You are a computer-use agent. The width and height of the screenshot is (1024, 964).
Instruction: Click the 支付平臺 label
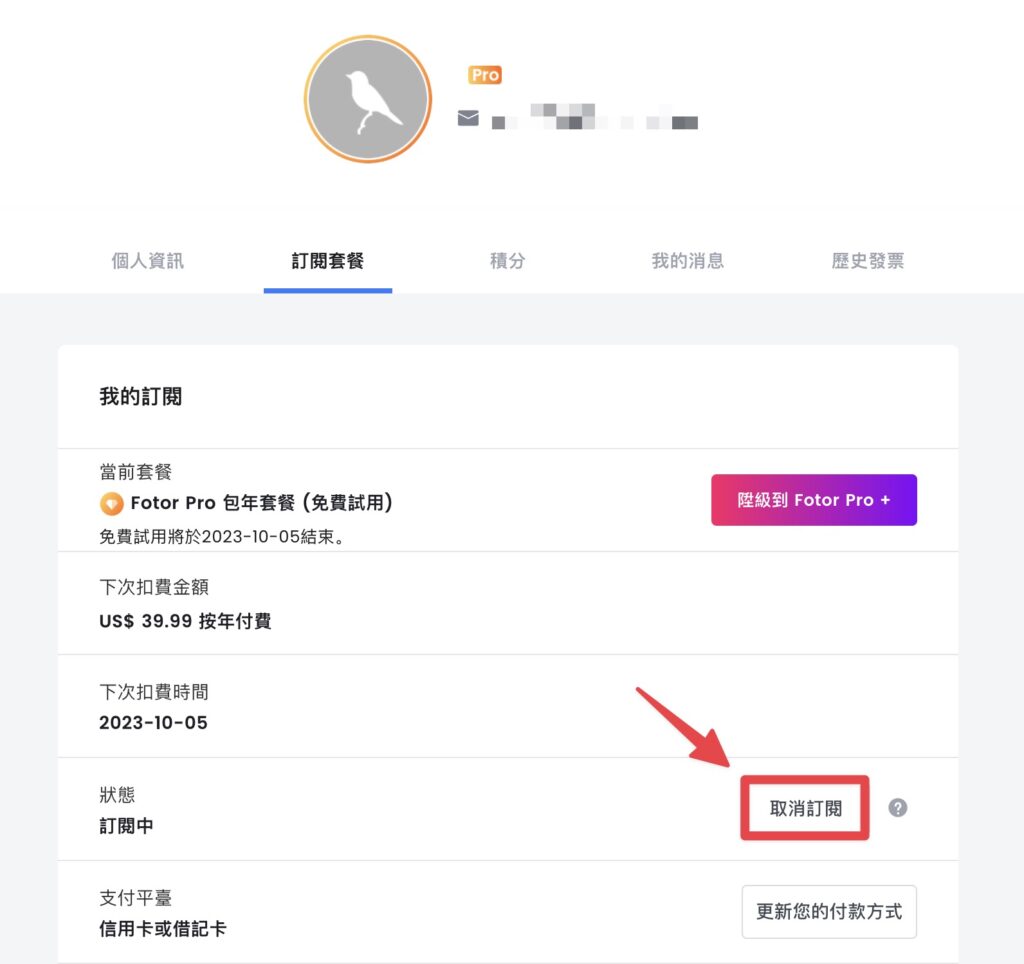(135, 898)
